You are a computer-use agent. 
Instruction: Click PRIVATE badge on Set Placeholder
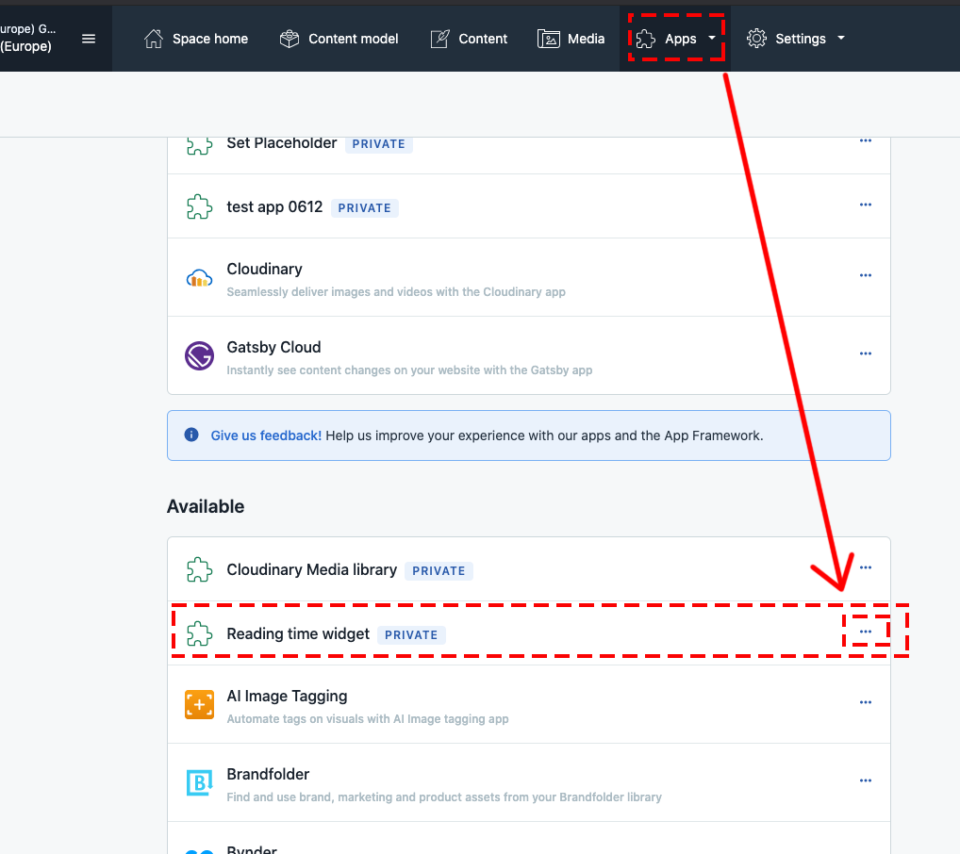point(379,144)
